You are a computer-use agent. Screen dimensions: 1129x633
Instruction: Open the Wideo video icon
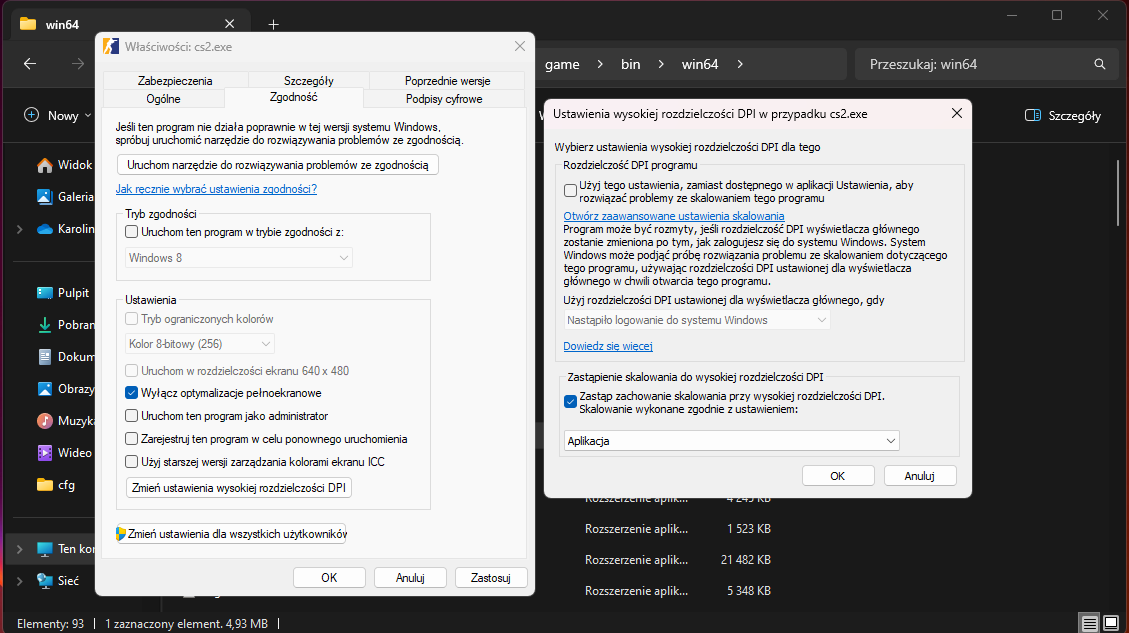click(x=45, y=453)
